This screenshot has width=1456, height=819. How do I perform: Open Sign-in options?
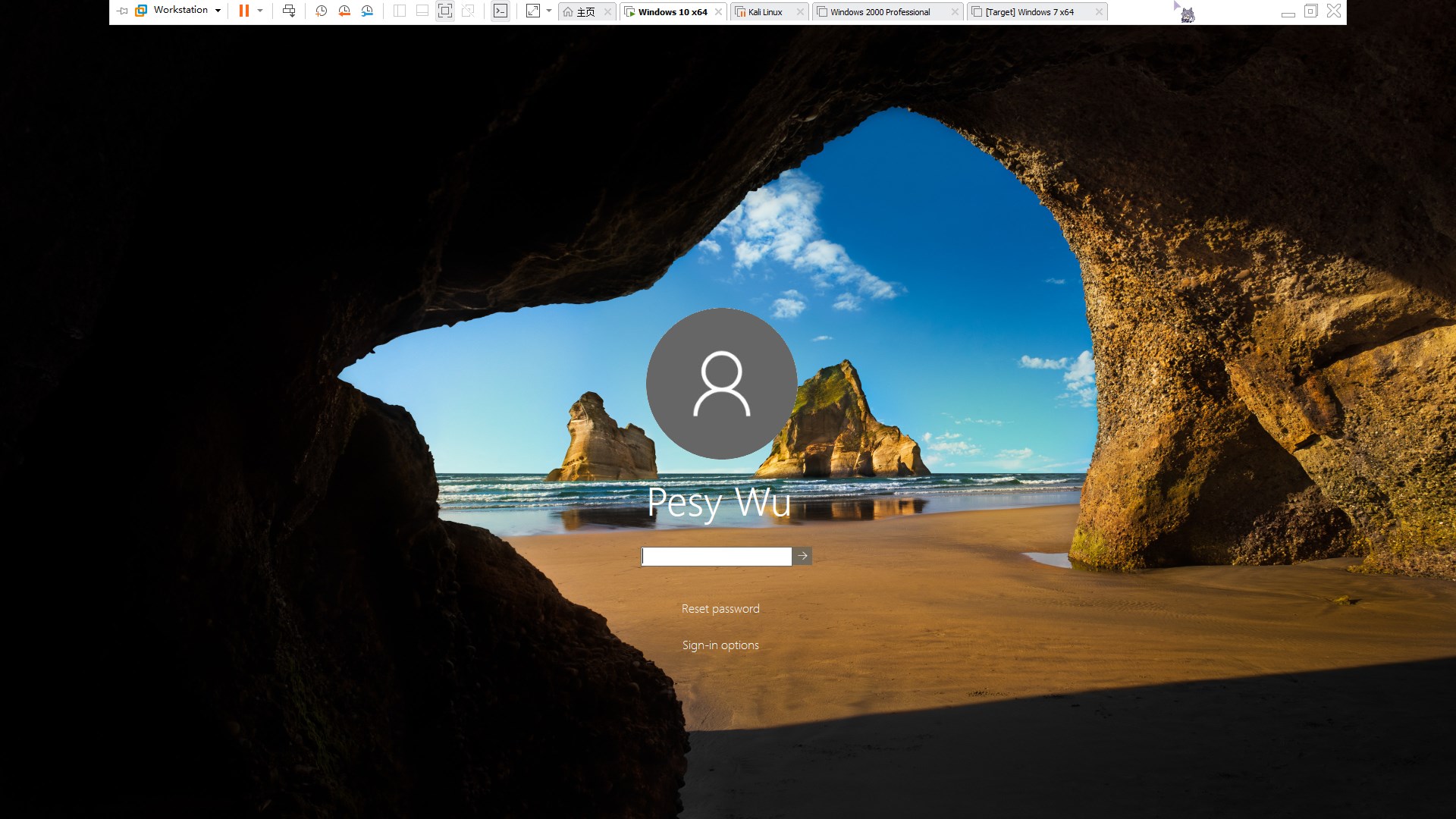[720, 645]
